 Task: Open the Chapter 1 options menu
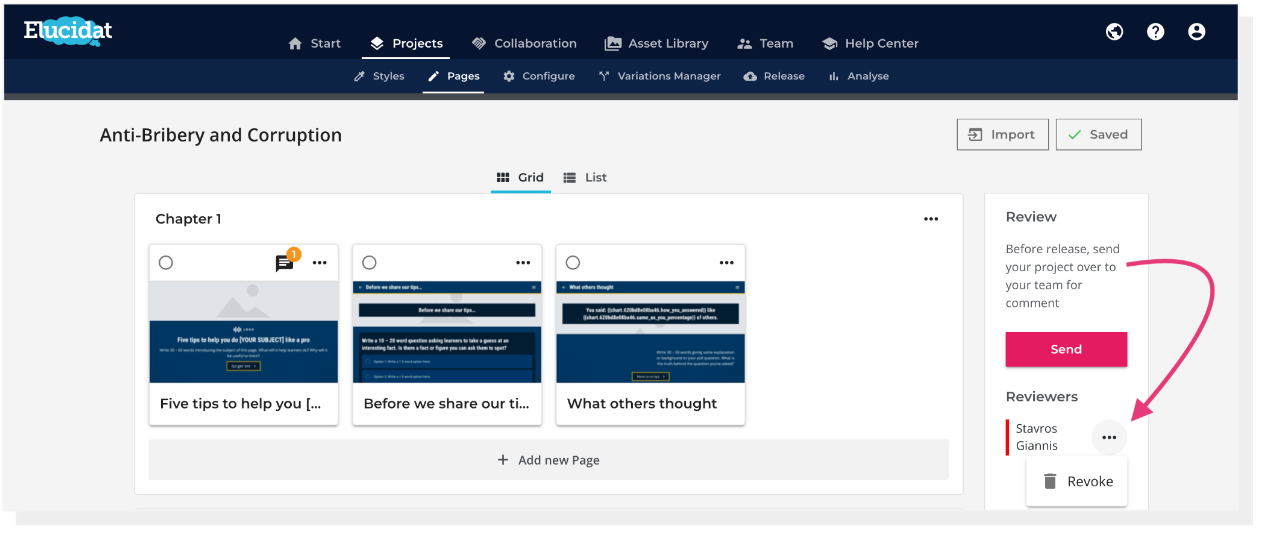931,219
